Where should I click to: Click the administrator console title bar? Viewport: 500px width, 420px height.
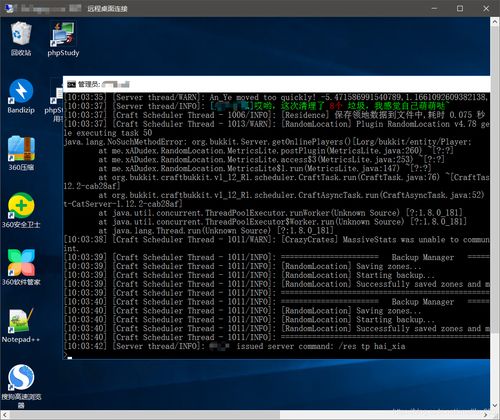pyautogui.click(x=277, y=84)
